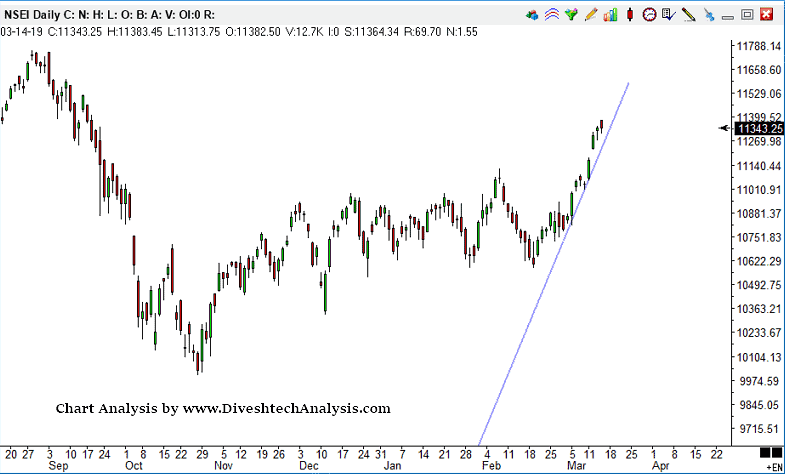Click the H:11383.45 high value in data line
Viewport: 785px width, 474px height.
coord(135,32)
